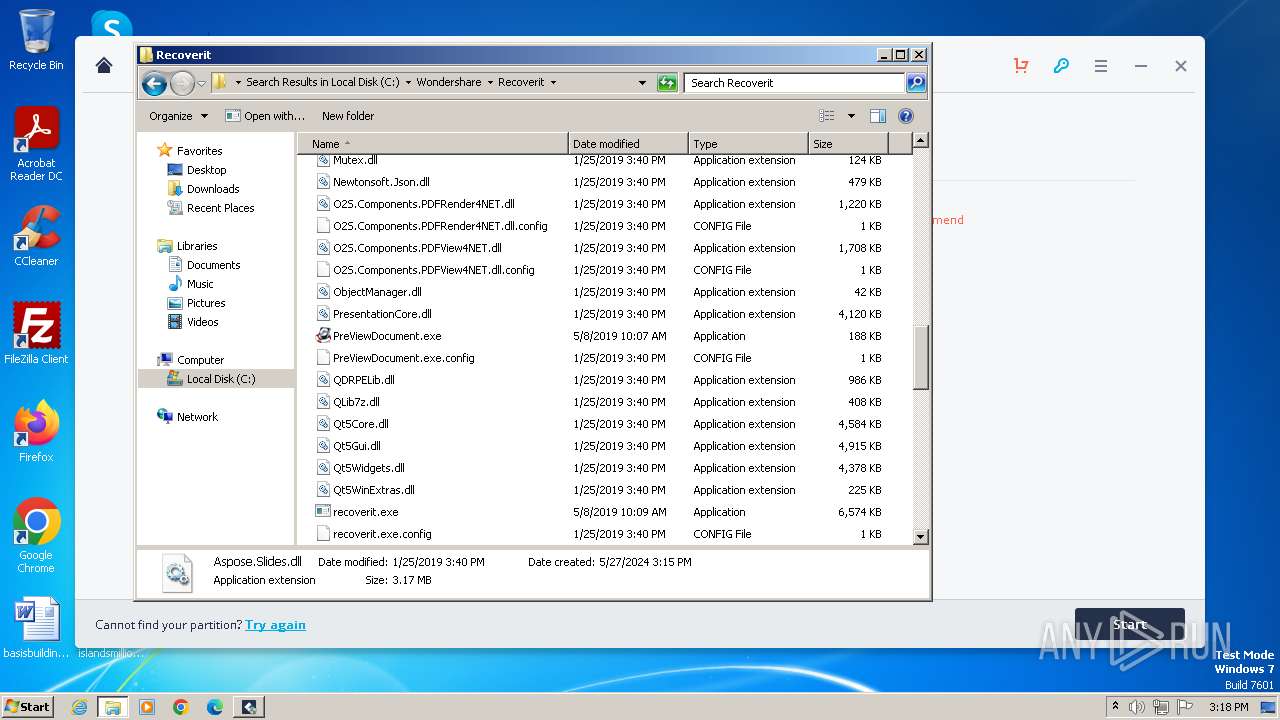The image size is (1280, 720).
Task: Open recent pages dropdown arrow
Action: coord(202,83)
